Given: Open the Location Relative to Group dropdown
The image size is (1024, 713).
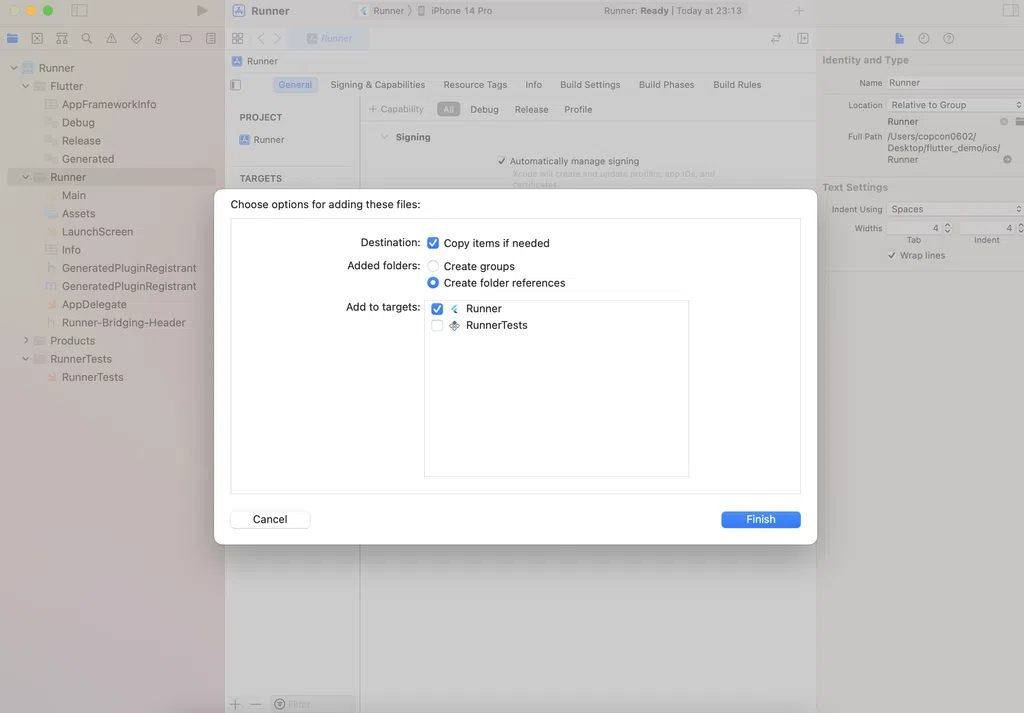Looking at the screenshot, I should pyautogui.click(x=955, y=105).
